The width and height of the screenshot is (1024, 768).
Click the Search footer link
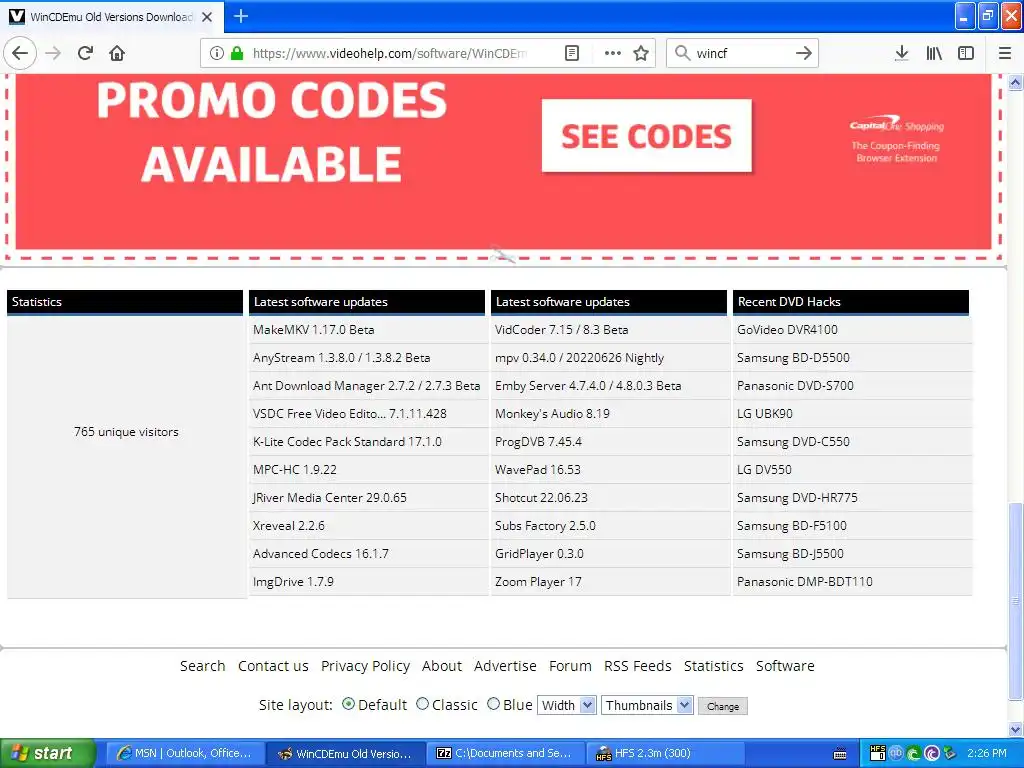(x=202, y=666)
